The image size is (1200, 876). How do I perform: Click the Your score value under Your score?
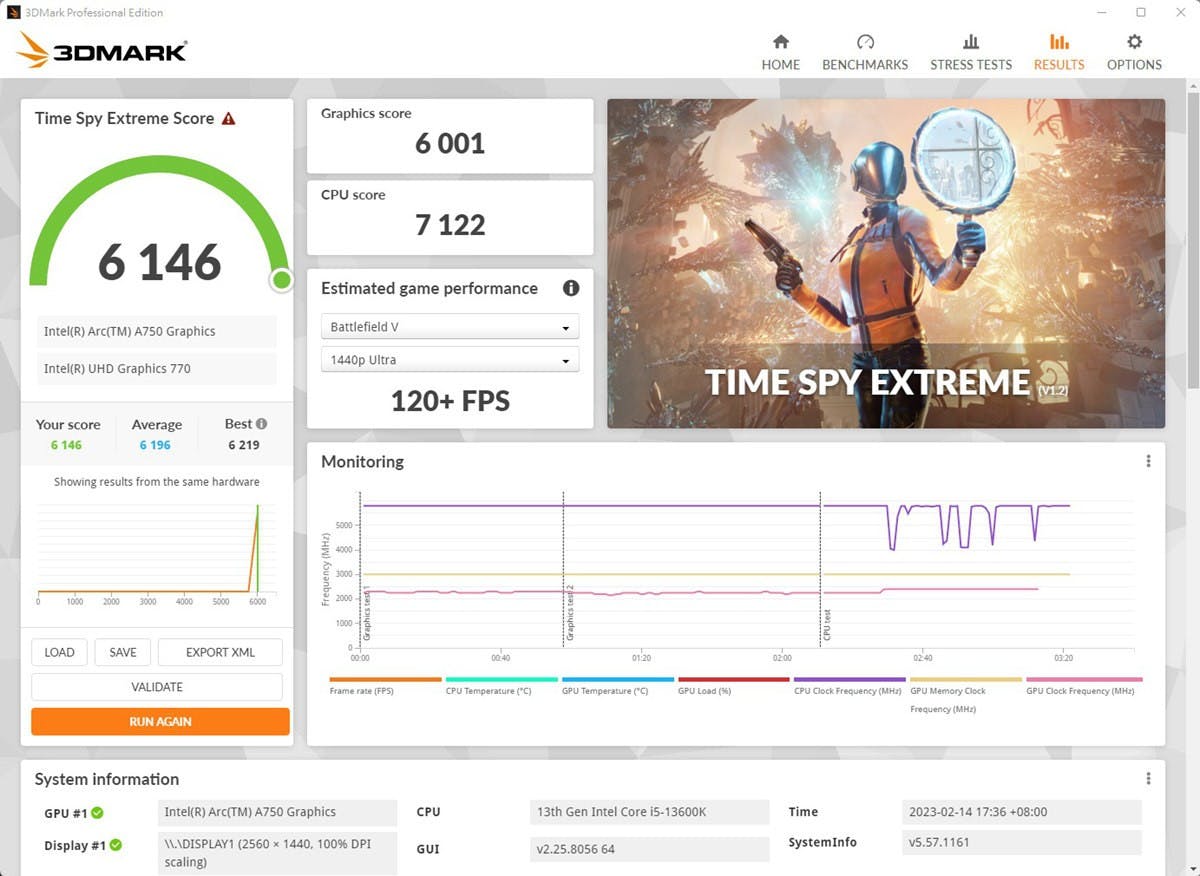[66, 445]
